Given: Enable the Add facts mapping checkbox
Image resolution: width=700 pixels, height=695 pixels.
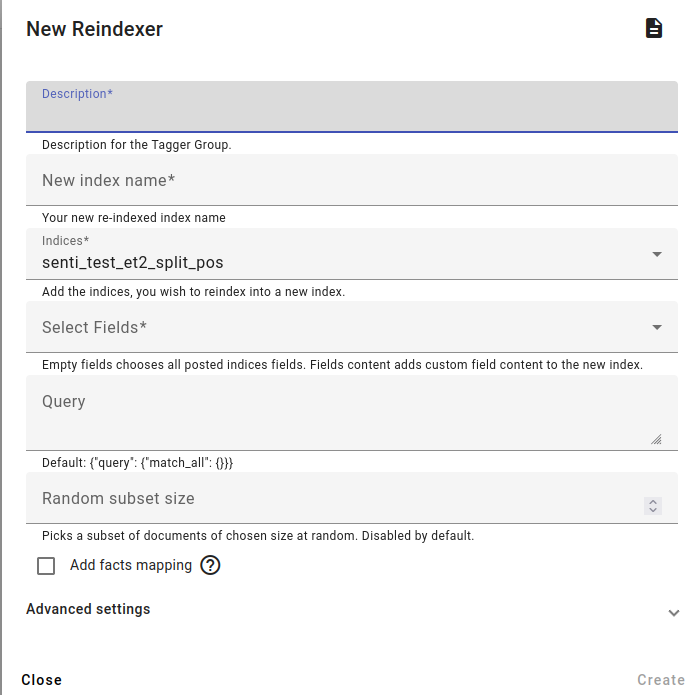Looking at the screenshot, I should [x=46, y=566].
